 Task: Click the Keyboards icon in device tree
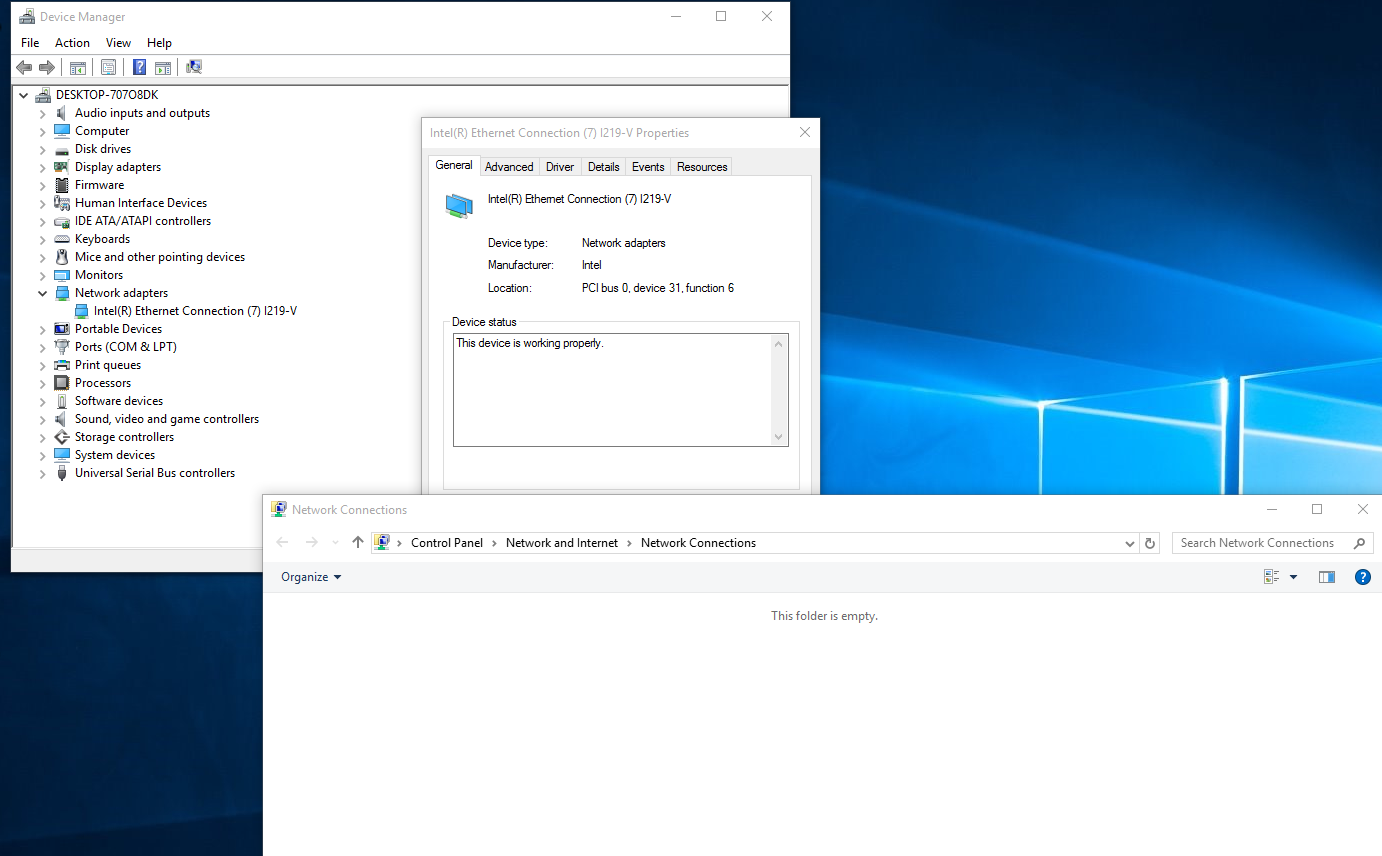coord(62,239)
